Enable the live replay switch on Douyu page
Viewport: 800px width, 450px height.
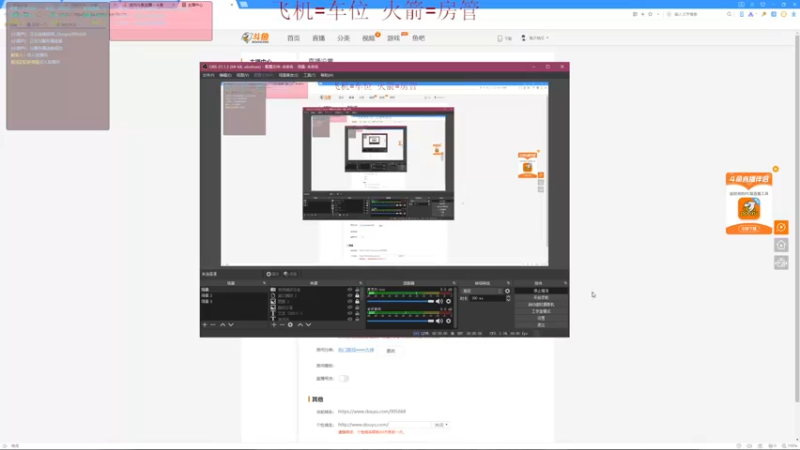click(x=343, y=379)
